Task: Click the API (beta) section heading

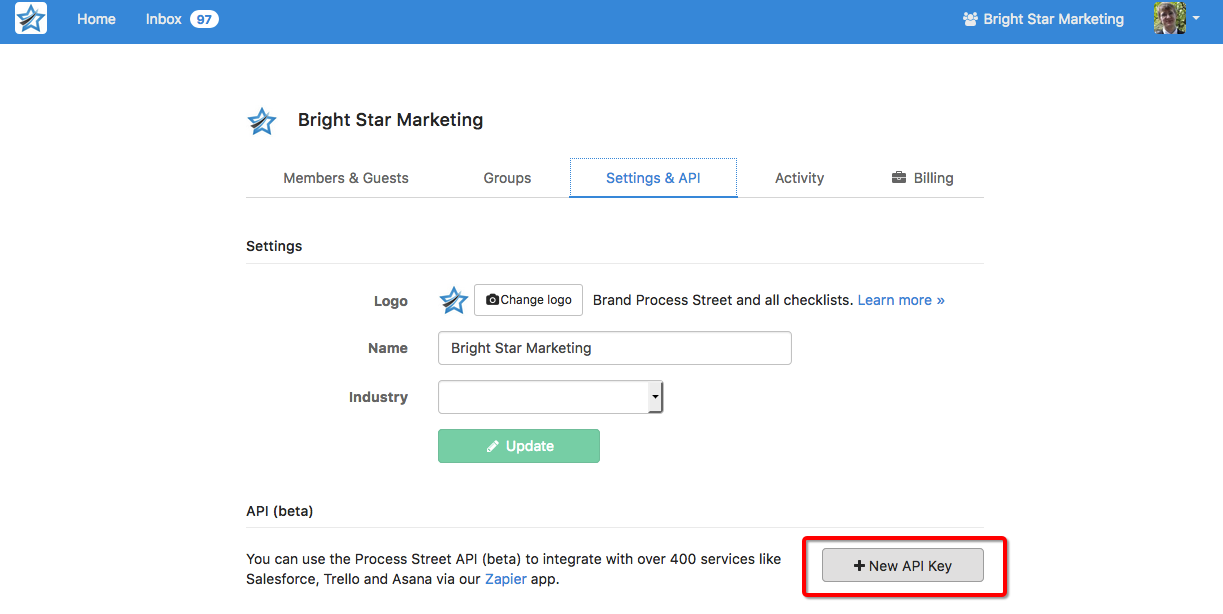Action: pyautogui.click(x=280, y=511)
